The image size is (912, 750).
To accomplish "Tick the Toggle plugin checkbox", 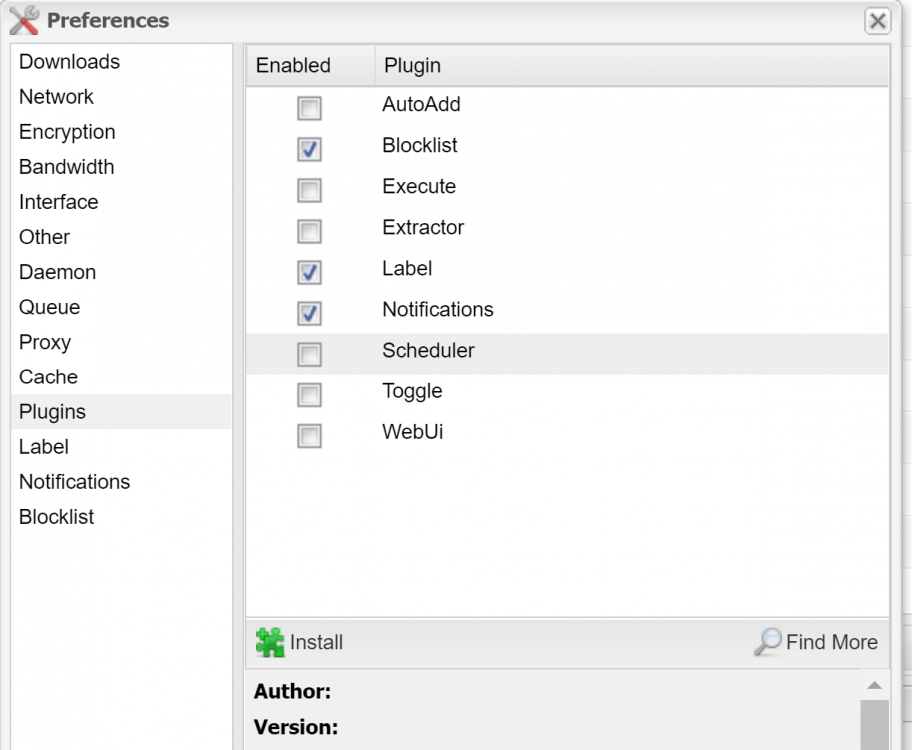I will point(309,394).
